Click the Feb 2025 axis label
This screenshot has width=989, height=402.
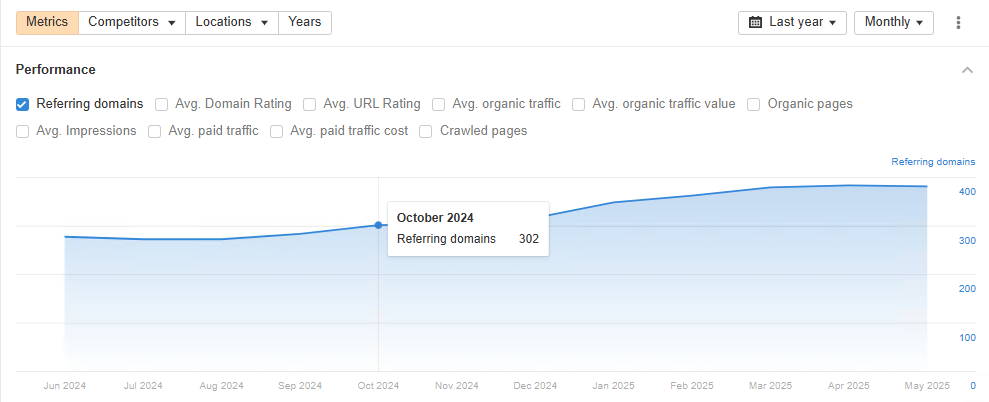click(692, 386)
